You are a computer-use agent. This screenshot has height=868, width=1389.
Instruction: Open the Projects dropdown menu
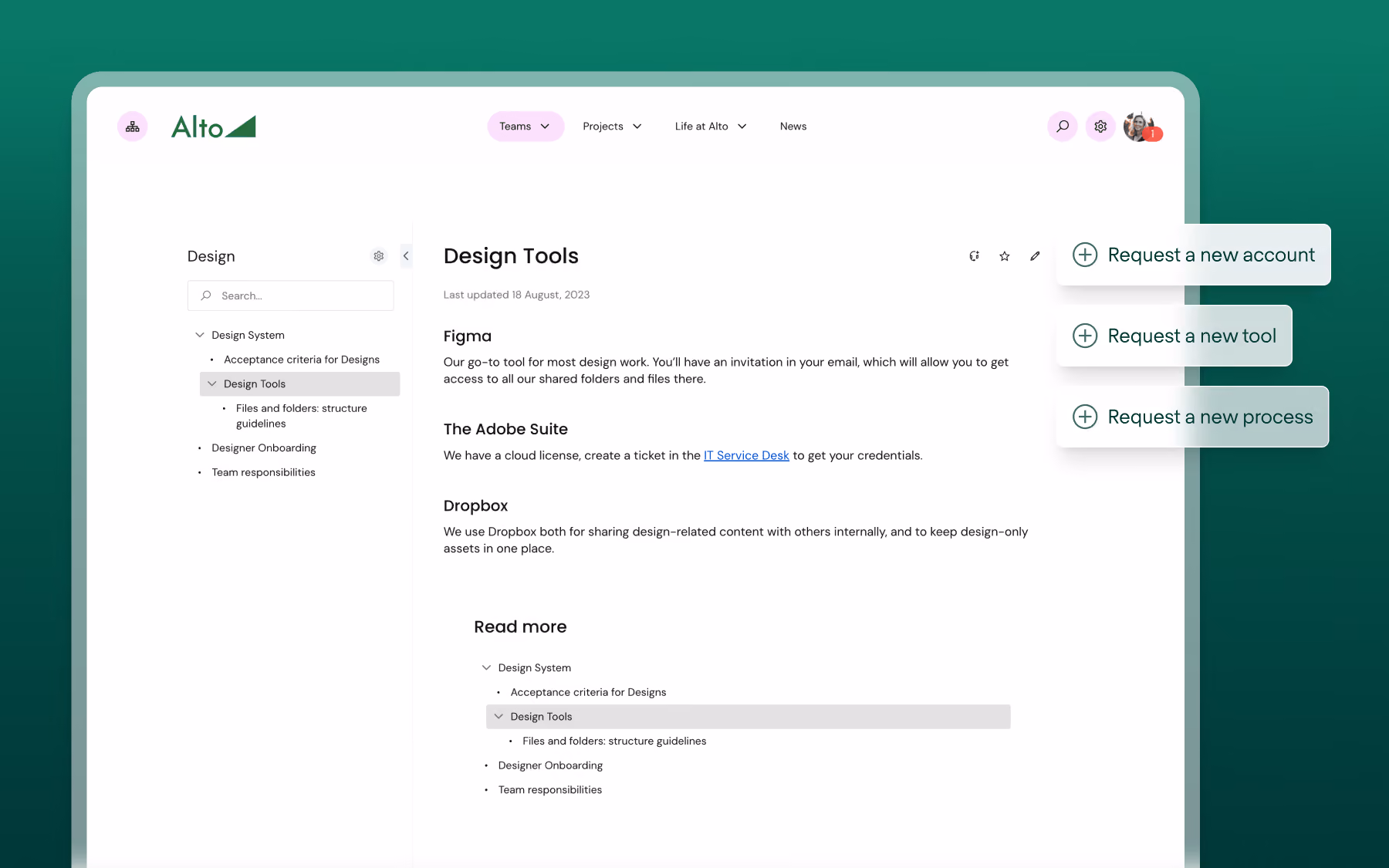[x=613, y=127]
